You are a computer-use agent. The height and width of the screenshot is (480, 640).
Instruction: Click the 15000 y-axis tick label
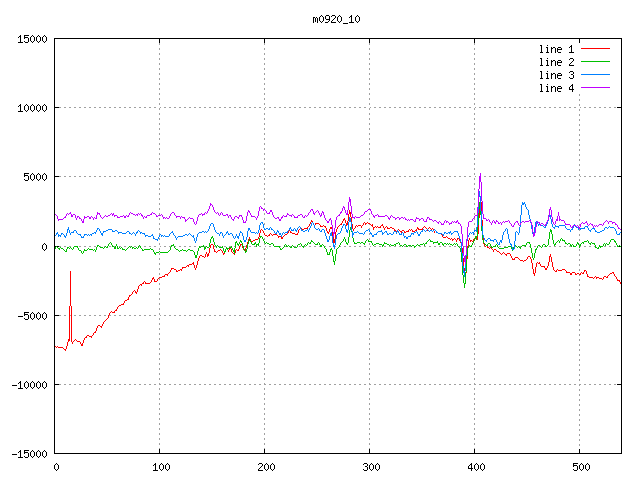click(31, 39)
